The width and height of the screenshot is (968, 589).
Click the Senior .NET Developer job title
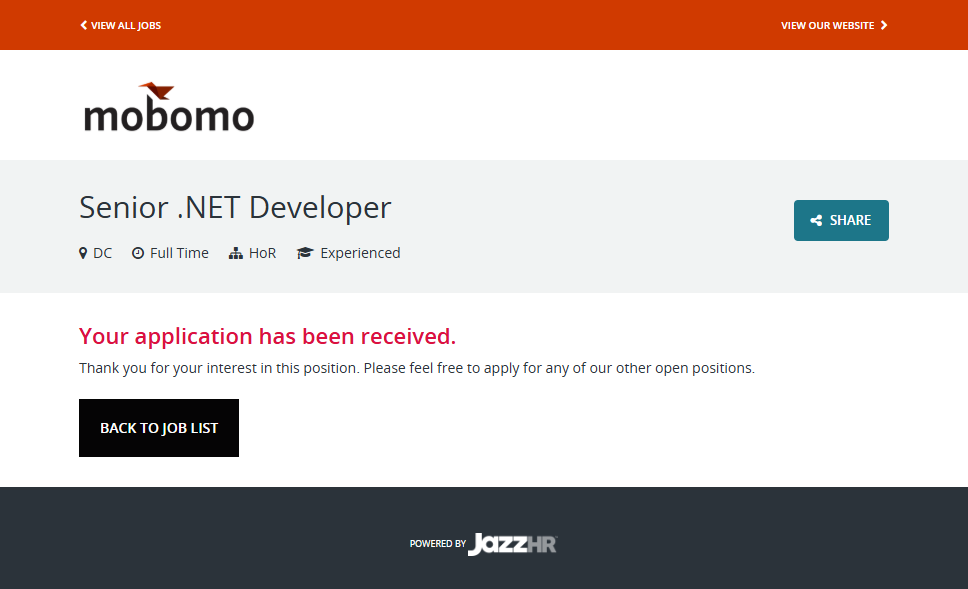tap(235, 207)
